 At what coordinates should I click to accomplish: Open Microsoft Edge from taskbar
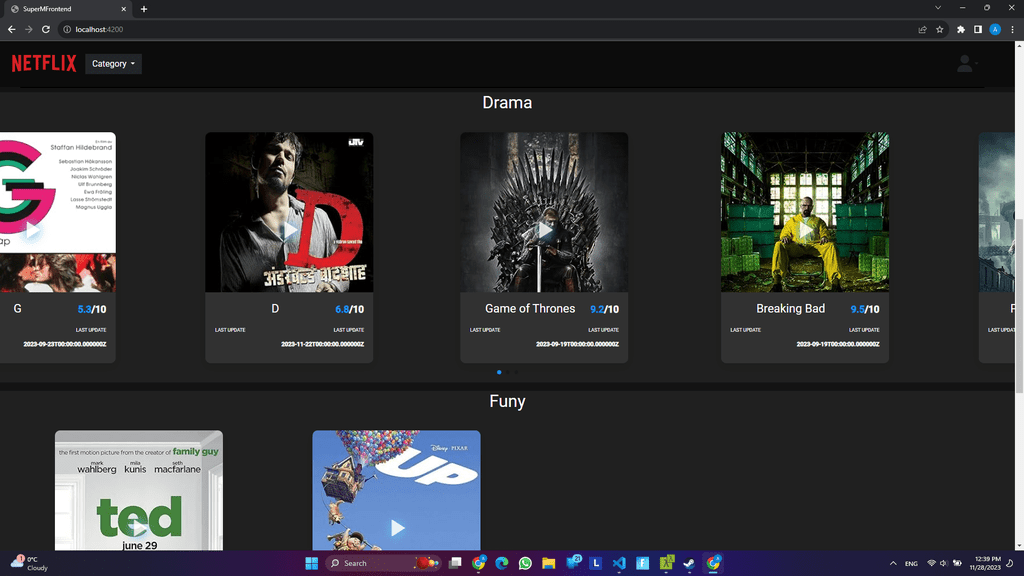pyautogui.click(x=502, y=563)
